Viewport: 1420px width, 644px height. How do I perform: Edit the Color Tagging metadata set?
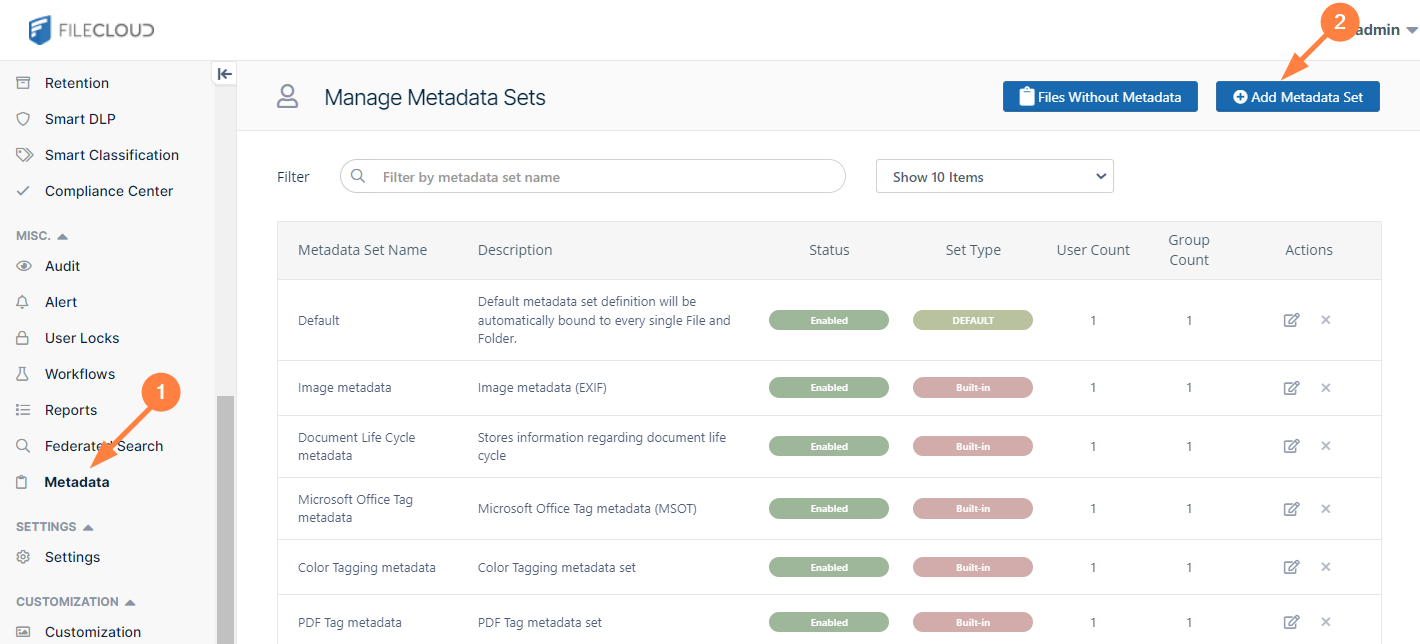click(1291, 567)
